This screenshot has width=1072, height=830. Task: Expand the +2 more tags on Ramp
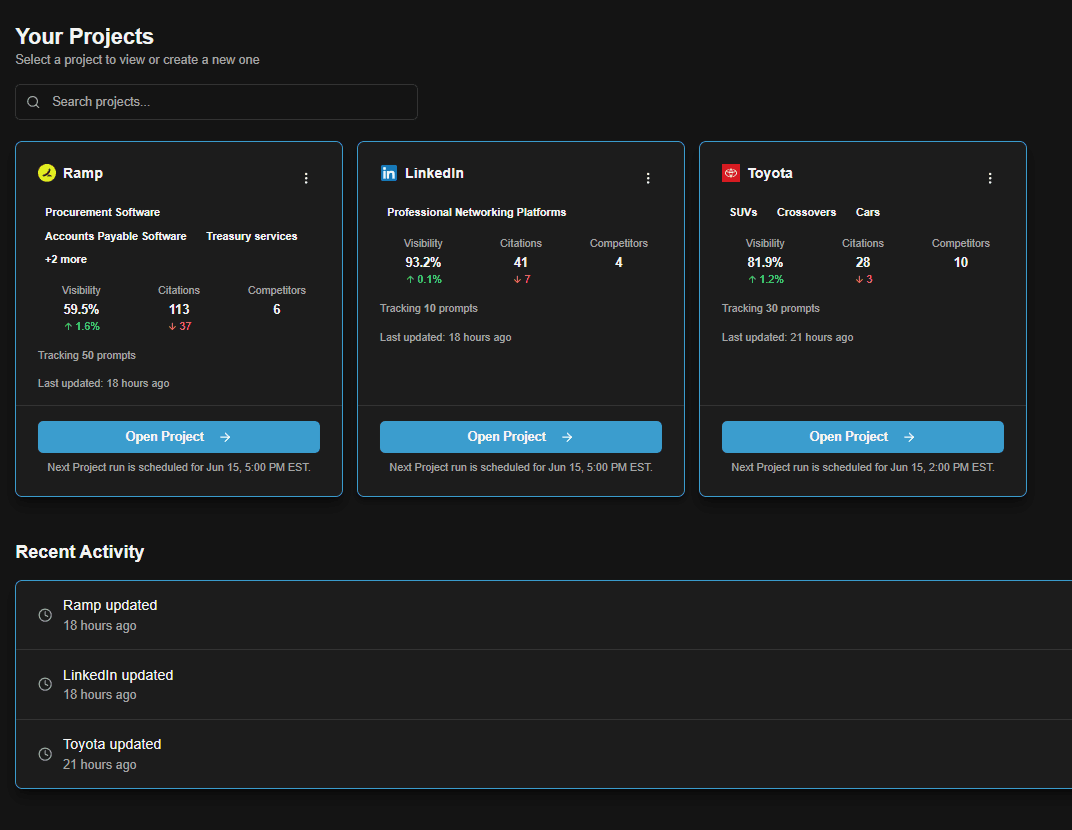coord(66,259)
